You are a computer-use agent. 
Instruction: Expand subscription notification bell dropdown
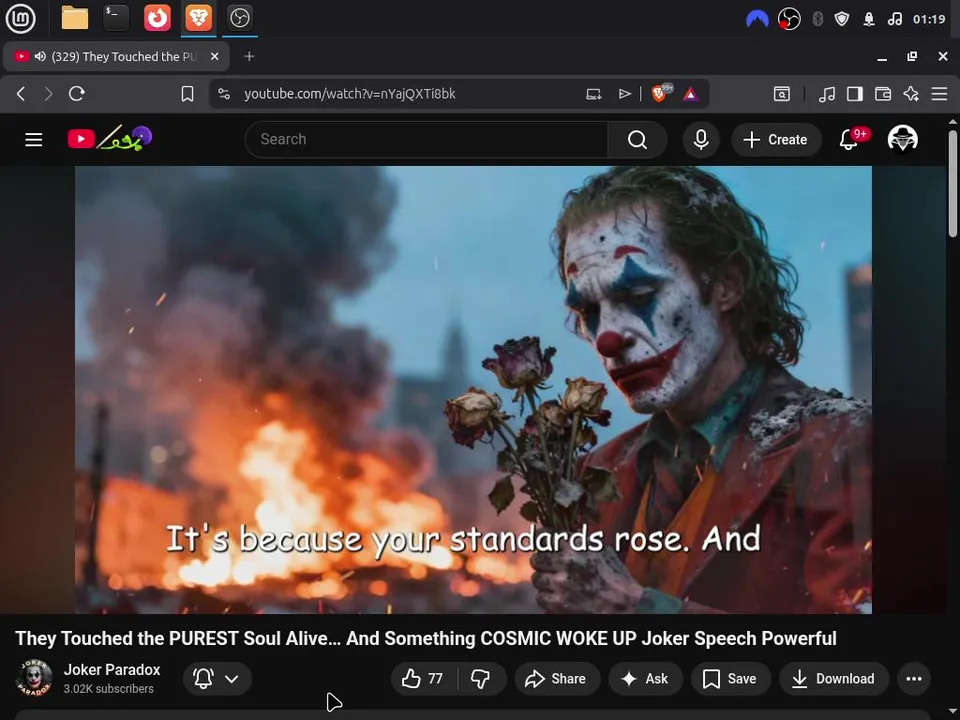tap(217, 678)
